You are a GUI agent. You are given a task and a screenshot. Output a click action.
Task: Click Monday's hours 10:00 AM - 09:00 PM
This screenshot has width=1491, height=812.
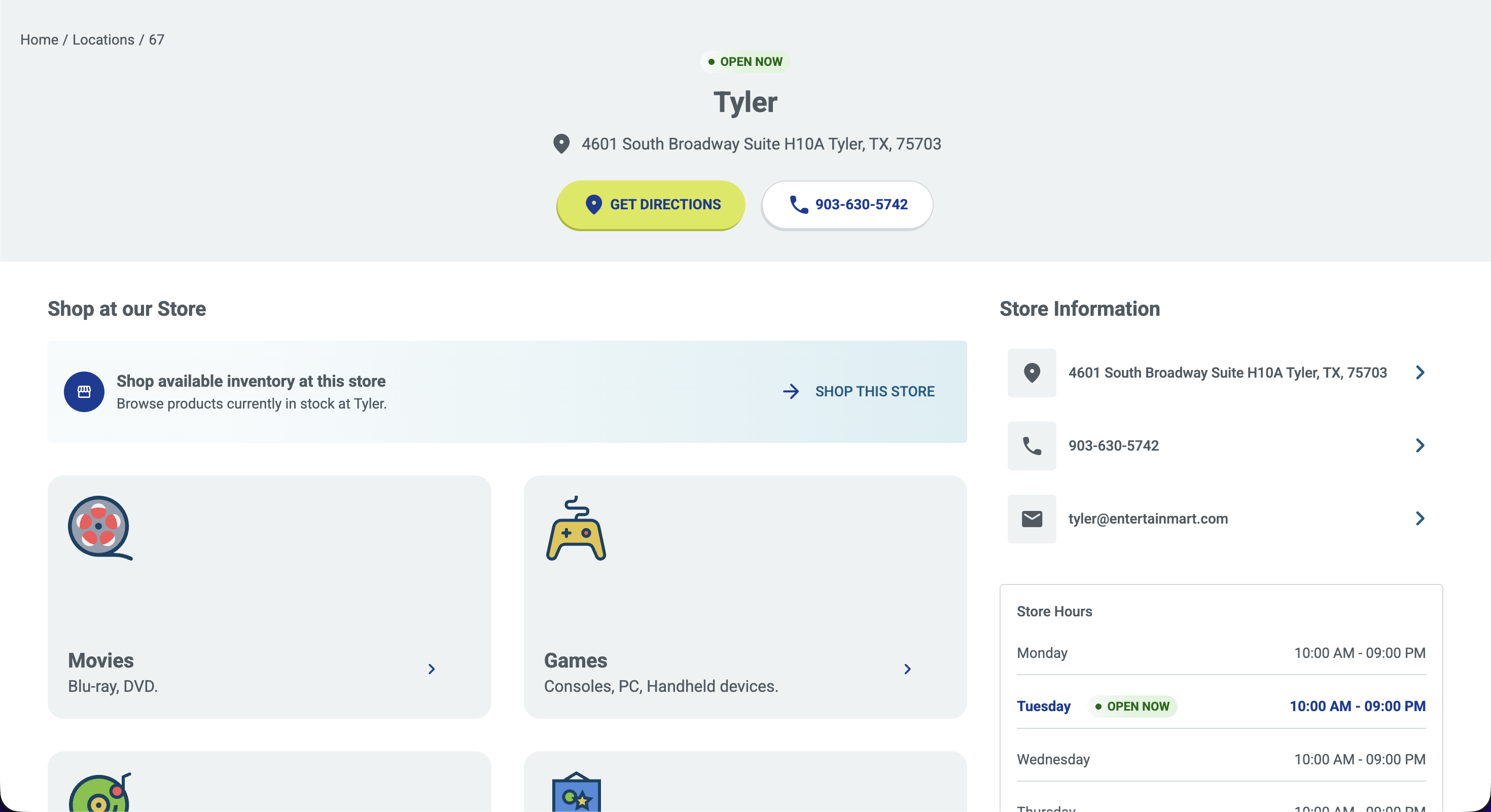coord(1360,653)
